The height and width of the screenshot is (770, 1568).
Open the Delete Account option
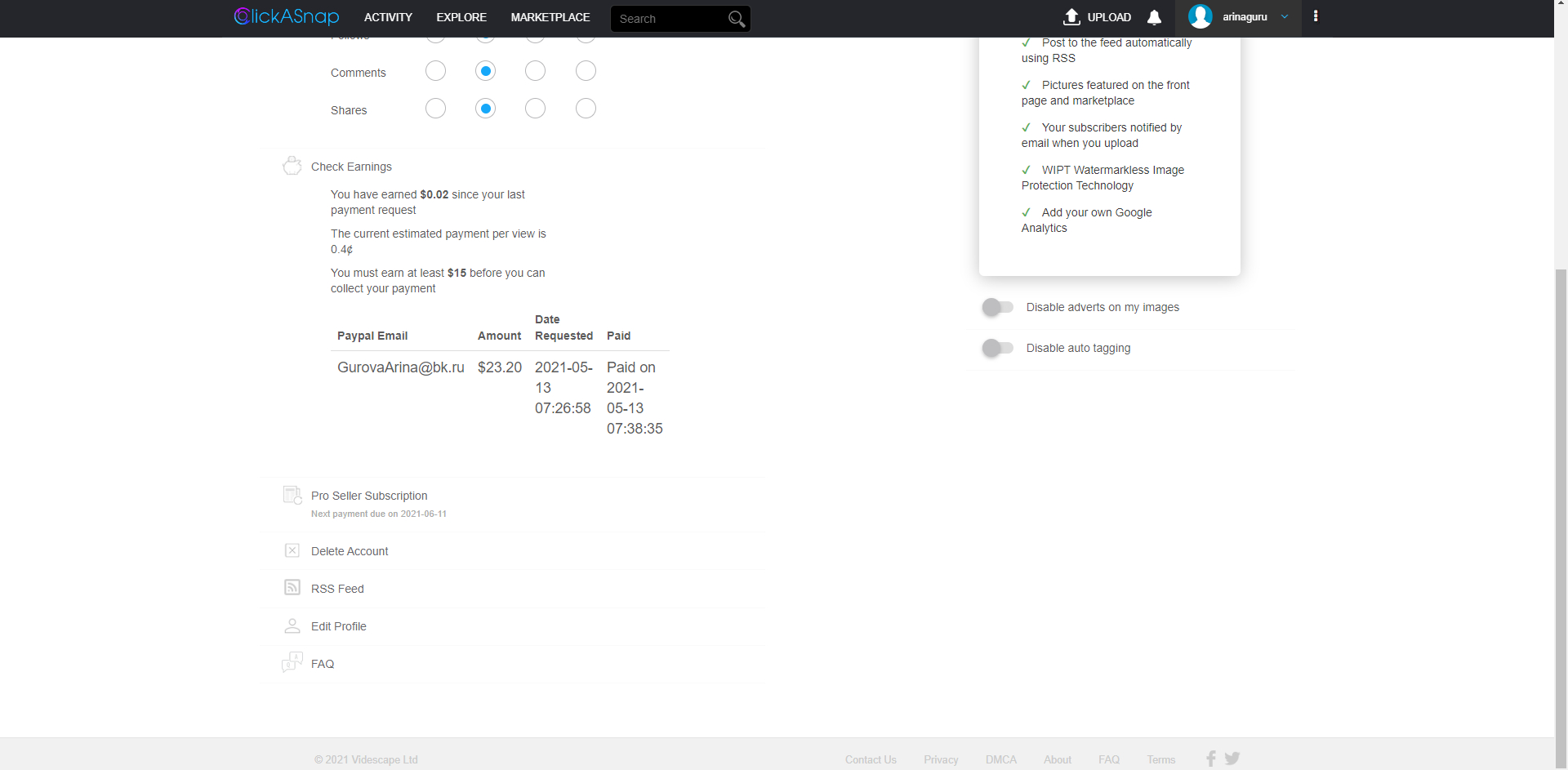350,551
